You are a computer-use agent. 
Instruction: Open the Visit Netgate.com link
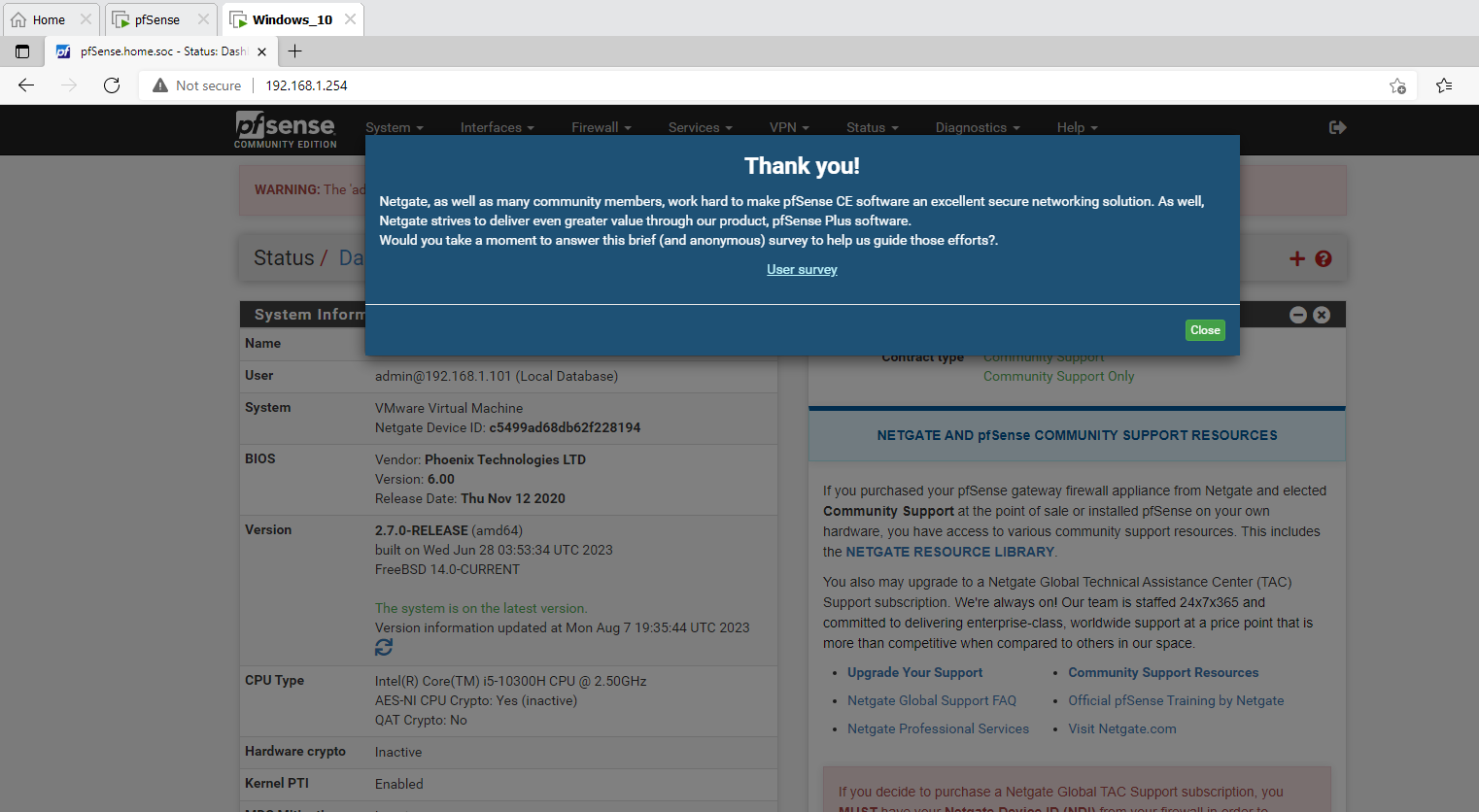click(1122, 728)
